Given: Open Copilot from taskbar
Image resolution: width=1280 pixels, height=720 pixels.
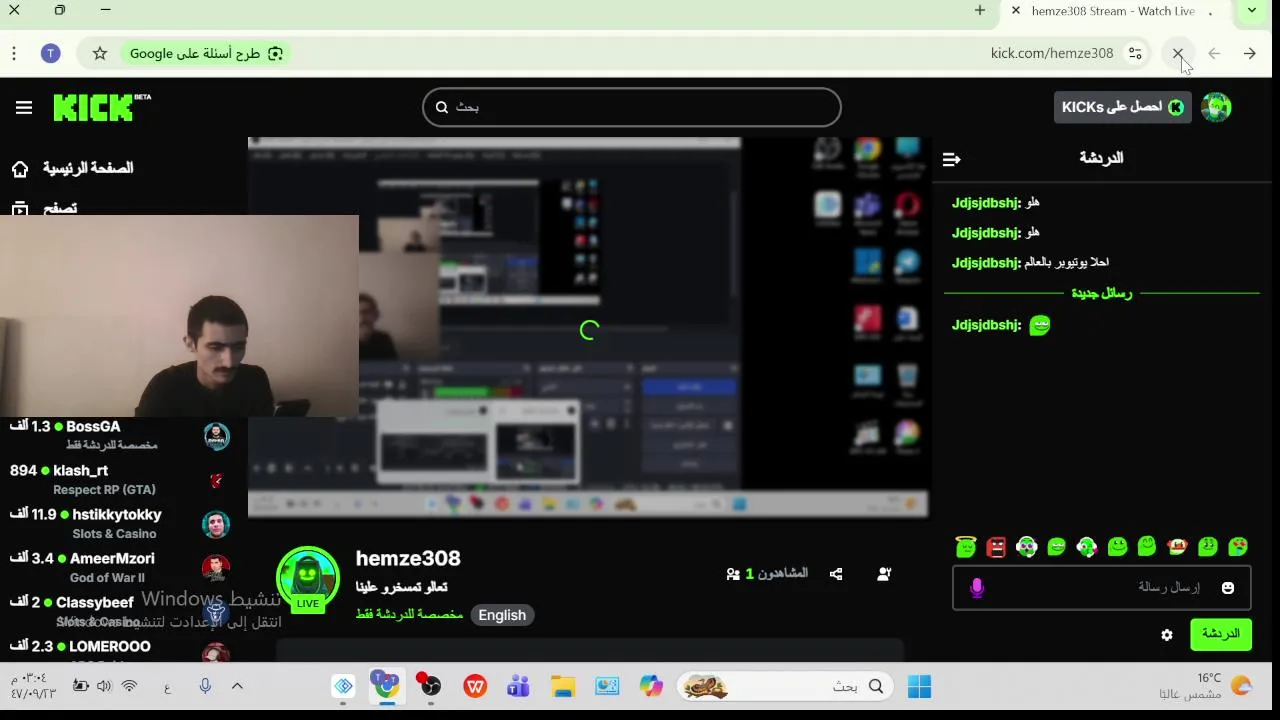Looking at the screenshot, I should [x=651, y=686].
